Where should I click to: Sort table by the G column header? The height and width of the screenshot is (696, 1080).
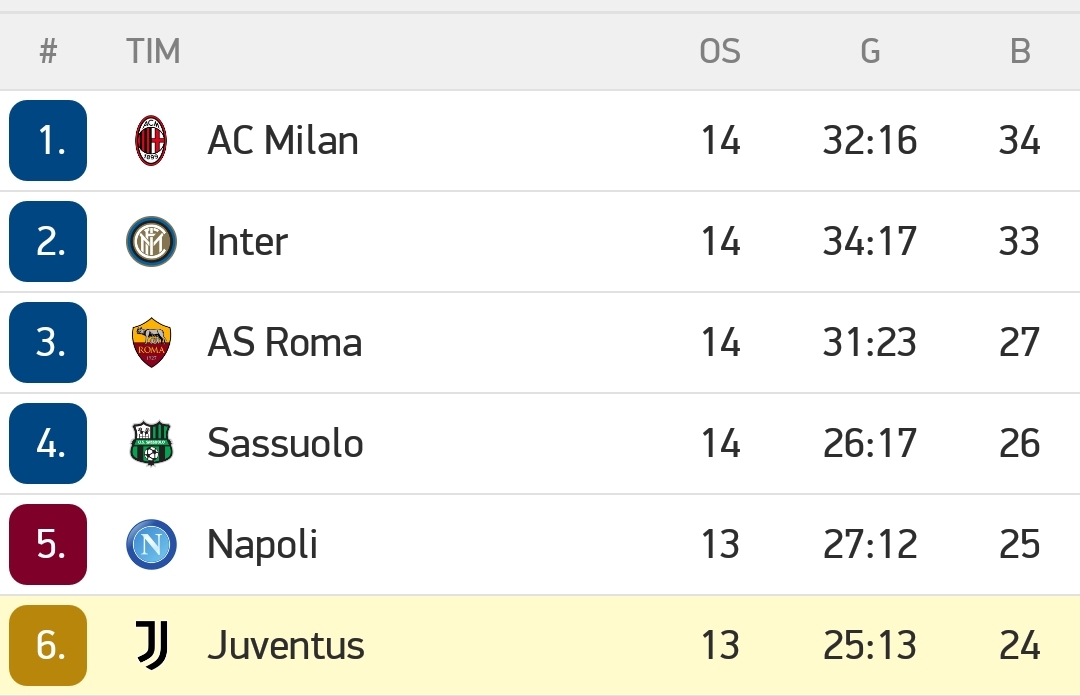[x=870, y=51]
